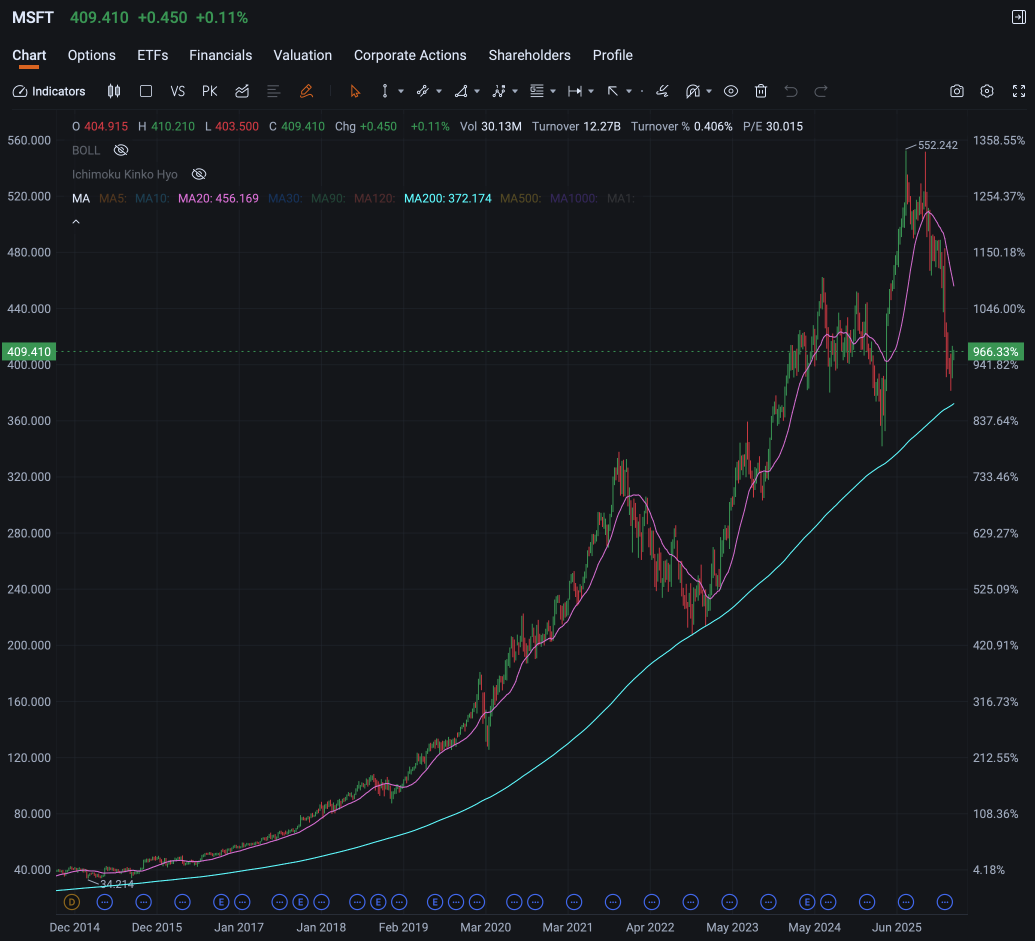Viewport: 1035px width, 941px height.
Task: Collapse side panel icon at top right
Action: [1018, 17]
